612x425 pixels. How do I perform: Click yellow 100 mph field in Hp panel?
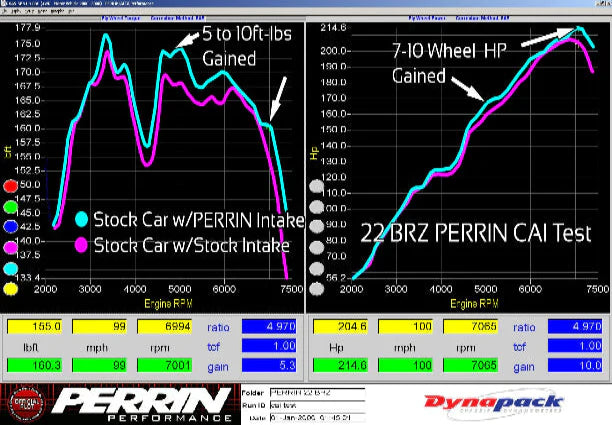pyautogui.click(x=405, y=326)
